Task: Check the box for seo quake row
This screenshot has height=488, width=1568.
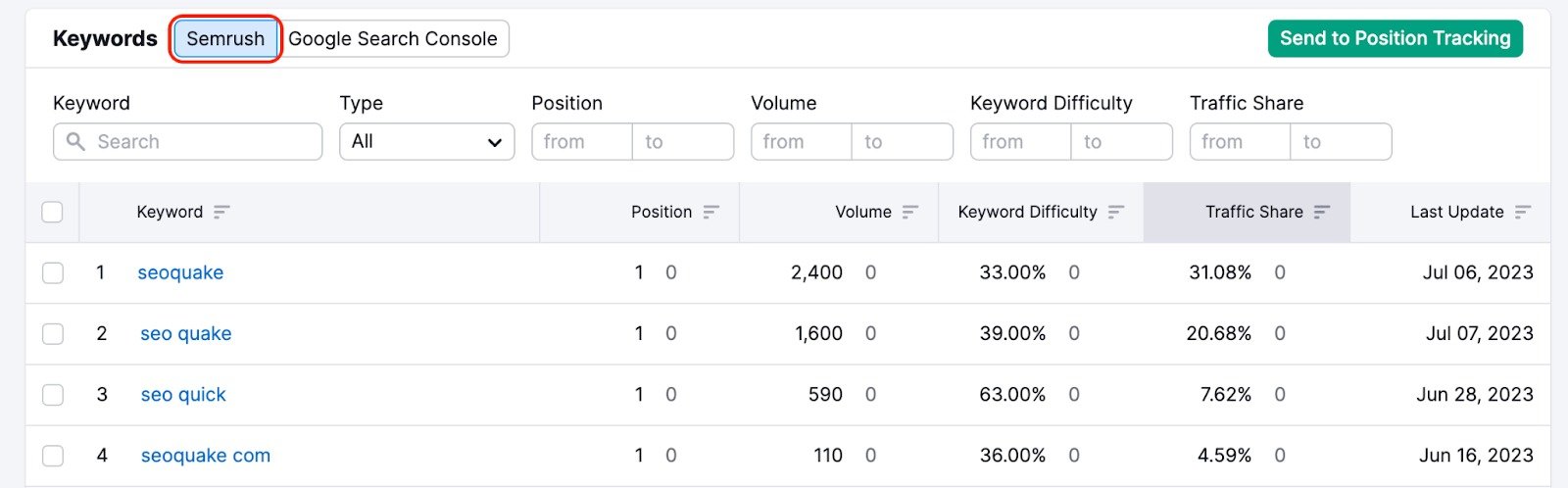Action: 53,333
